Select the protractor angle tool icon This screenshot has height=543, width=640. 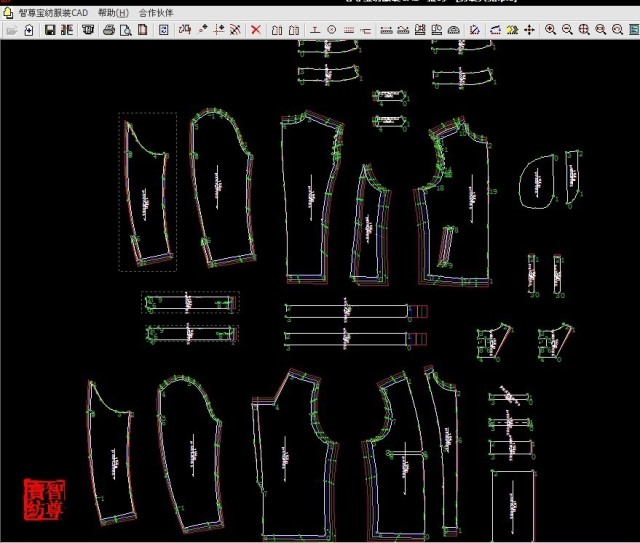click(453, 30)
